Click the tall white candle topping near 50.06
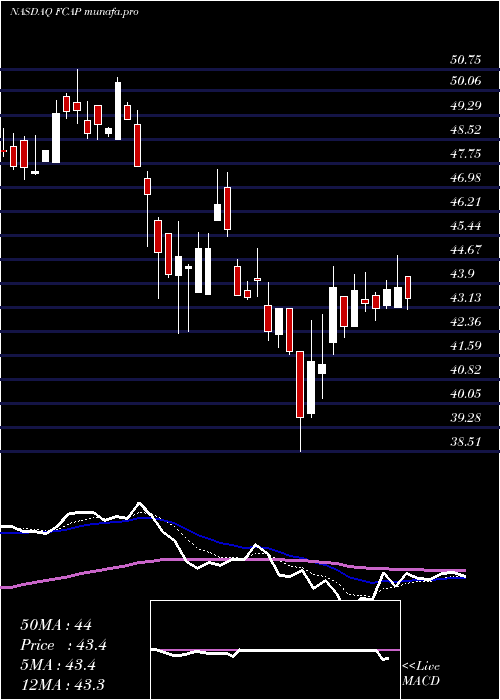Viewport: 500px width, 700px height. coord(118,111)
